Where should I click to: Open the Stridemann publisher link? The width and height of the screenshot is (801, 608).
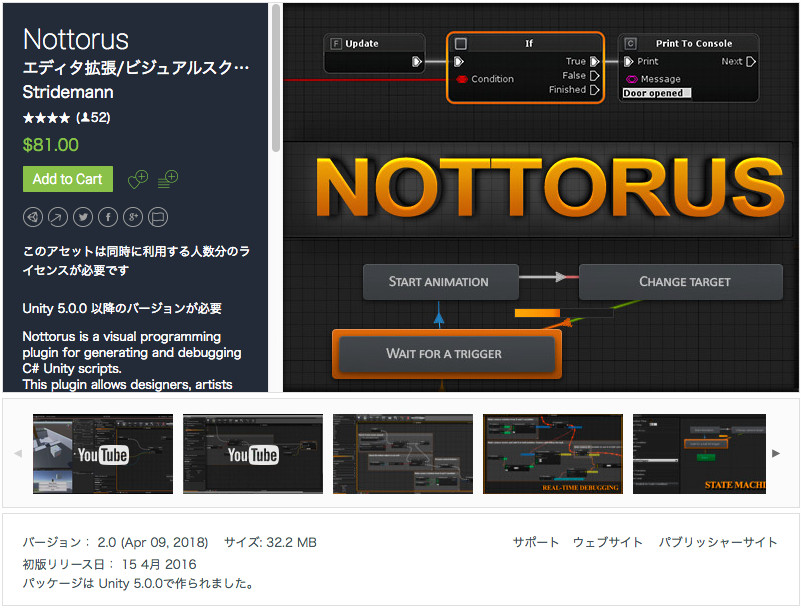pos(68,92)
